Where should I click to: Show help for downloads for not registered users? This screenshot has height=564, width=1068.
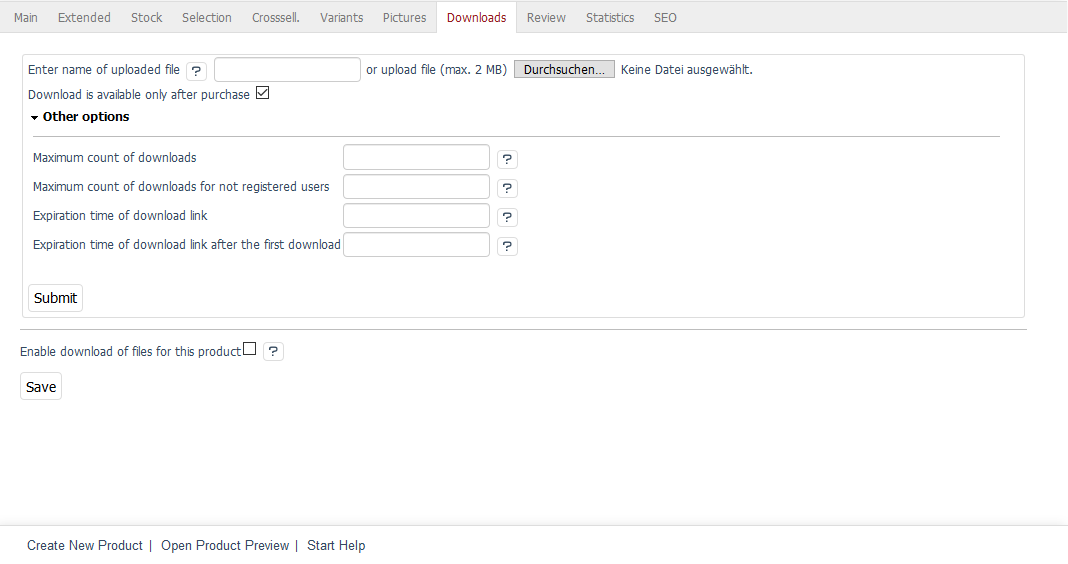click(507, 188)
